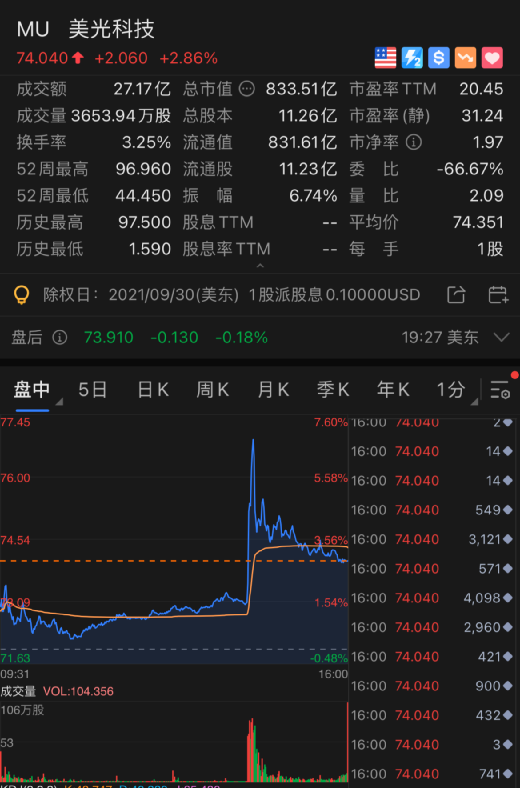The height and width of the screenshot is (788, 520).
Task: Click the 成交量 volume indicator label
Action: (18, 692)
